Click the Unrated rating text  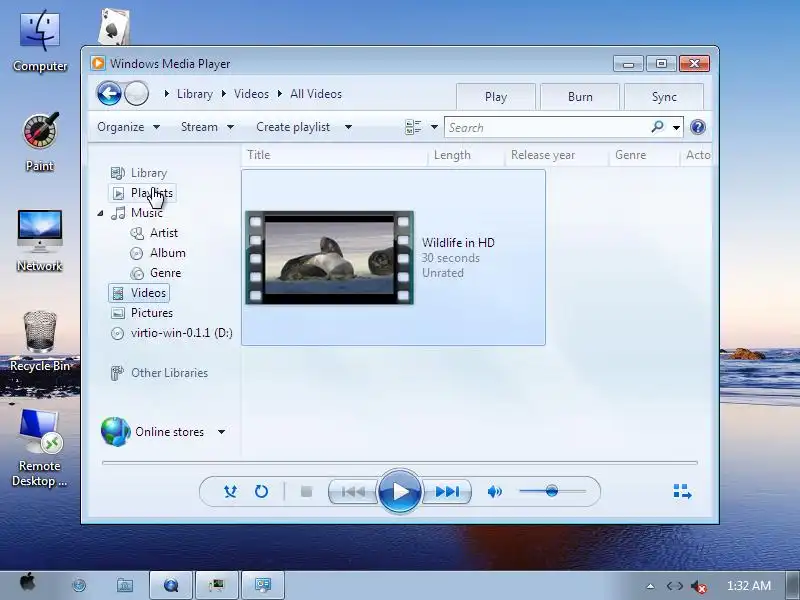pos(443,273)
